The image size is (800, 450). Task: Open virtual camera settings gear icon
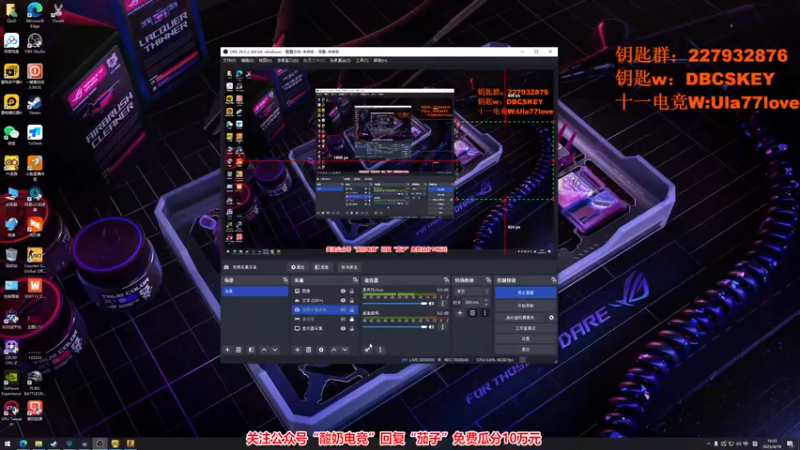click(551, 317)
